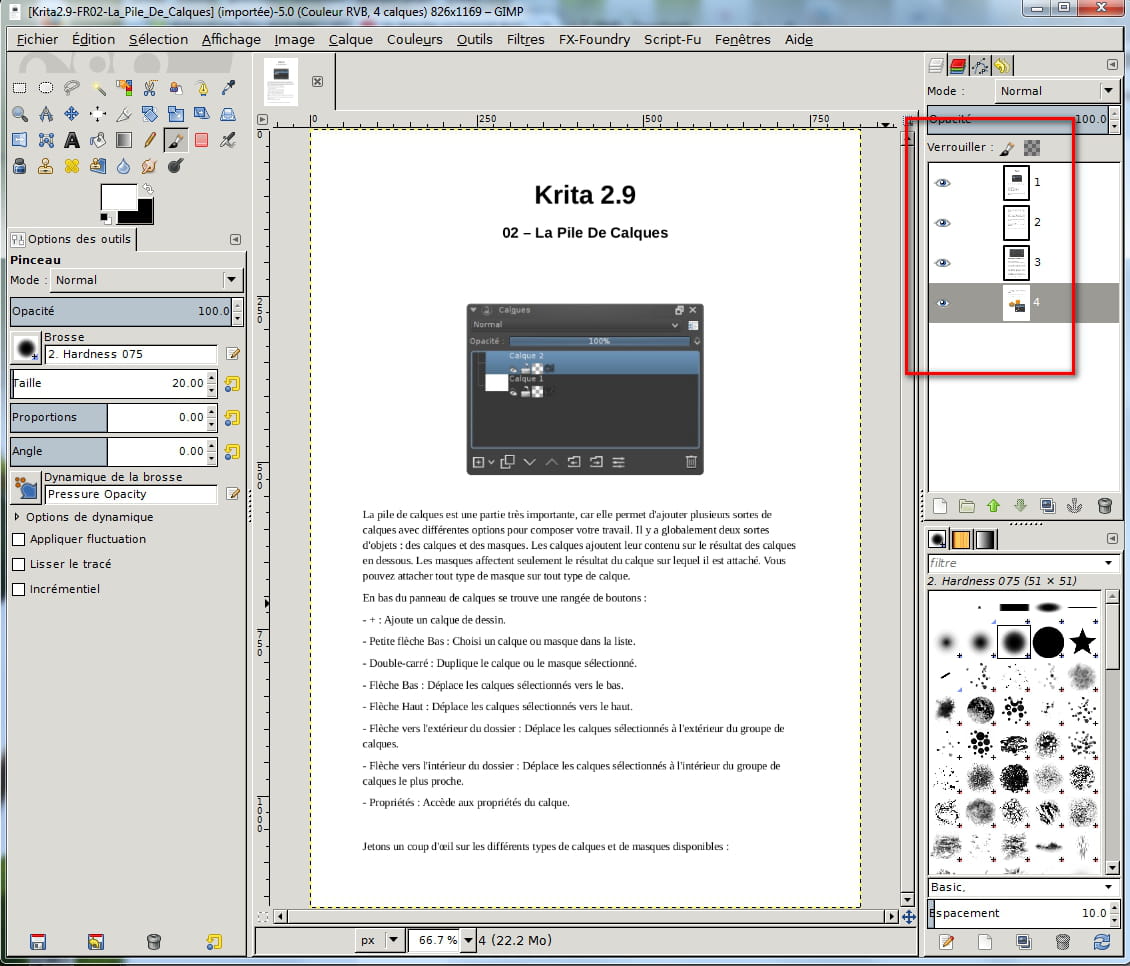The width and height of the screenshot is (1130, 966).
Task: Select the Fuzzy Select magic wand tool
Action: [98, 88]
